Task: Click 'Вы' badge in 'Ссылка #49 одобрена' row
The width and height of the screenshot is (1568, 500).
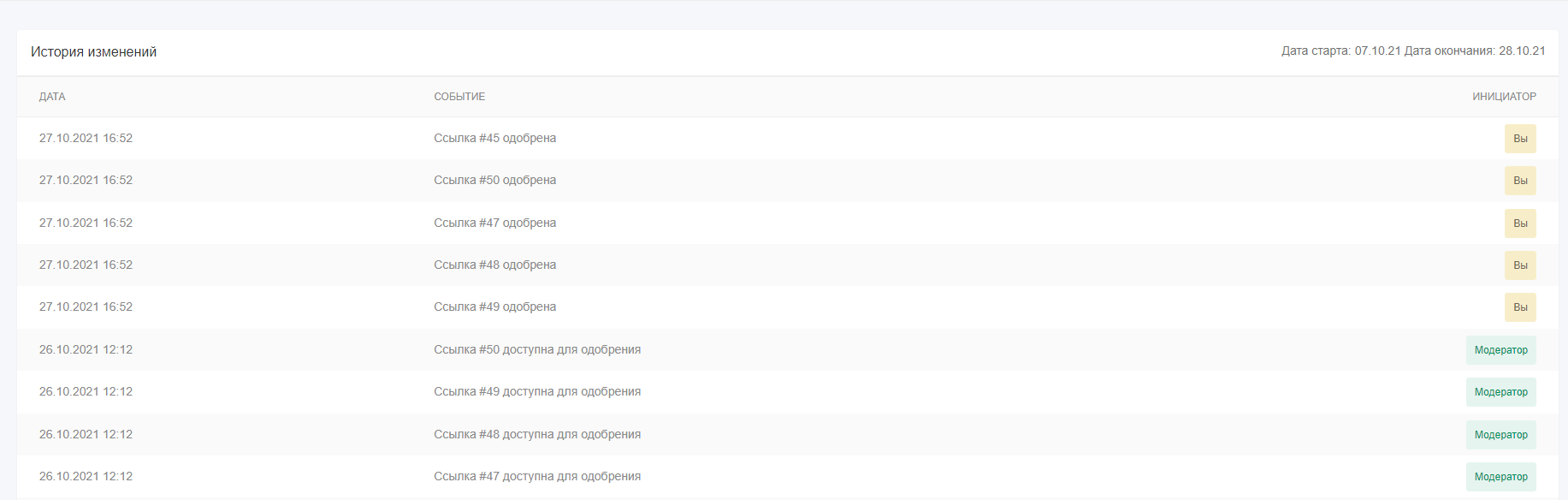Action: click(x=1519, y=307)
